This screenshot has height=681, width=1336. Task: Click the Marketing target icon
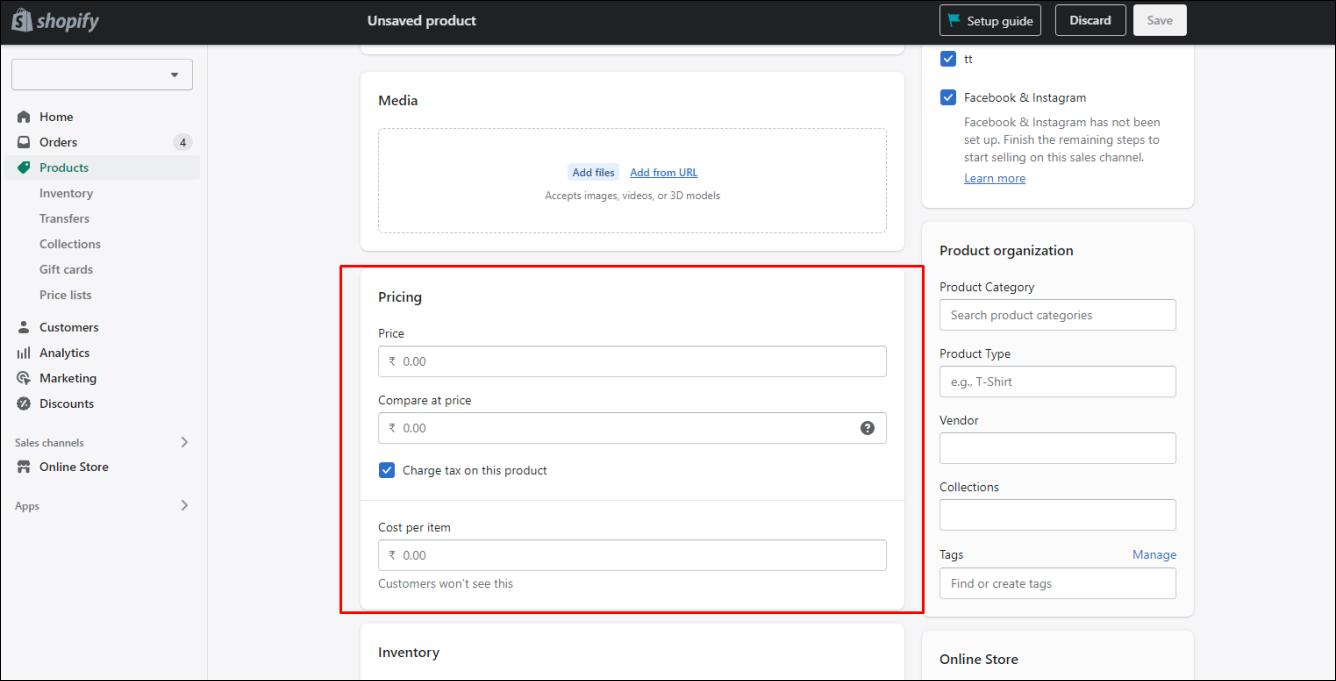pos(24,378)
